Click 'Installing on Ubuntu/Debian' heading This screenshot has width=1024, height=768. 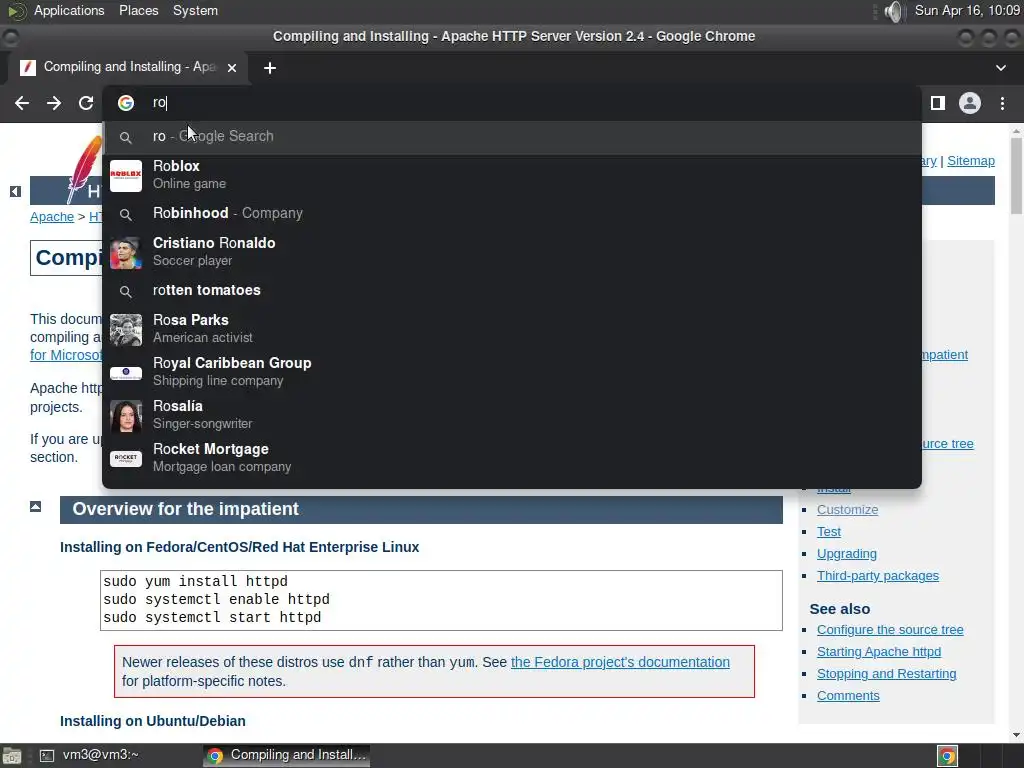(153, 721)
